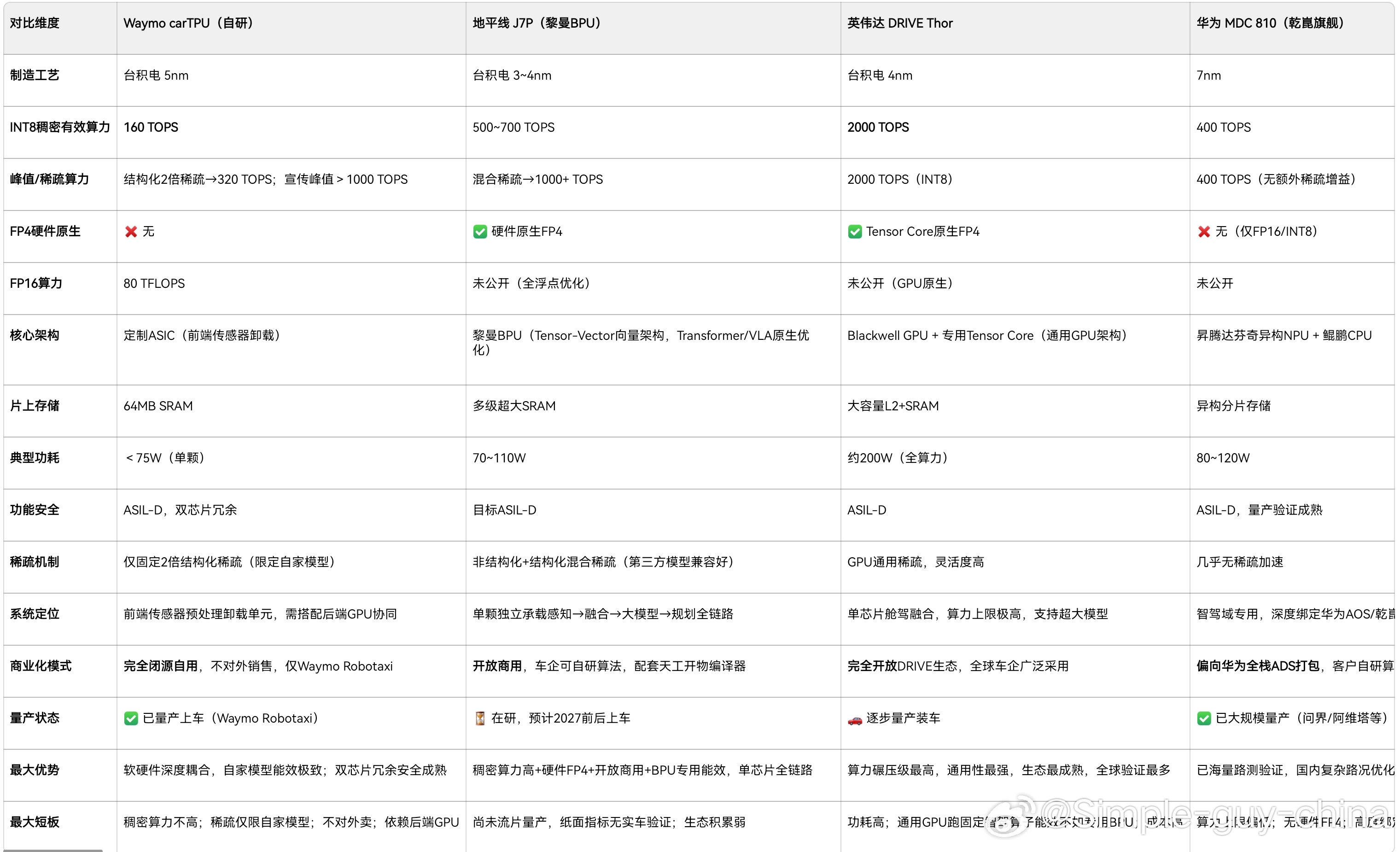Click cell 台积电 3~4nm
Image resolution: width=1400 pixels, height=852 pixels.
pyautogui.click(x=512, y=76)
